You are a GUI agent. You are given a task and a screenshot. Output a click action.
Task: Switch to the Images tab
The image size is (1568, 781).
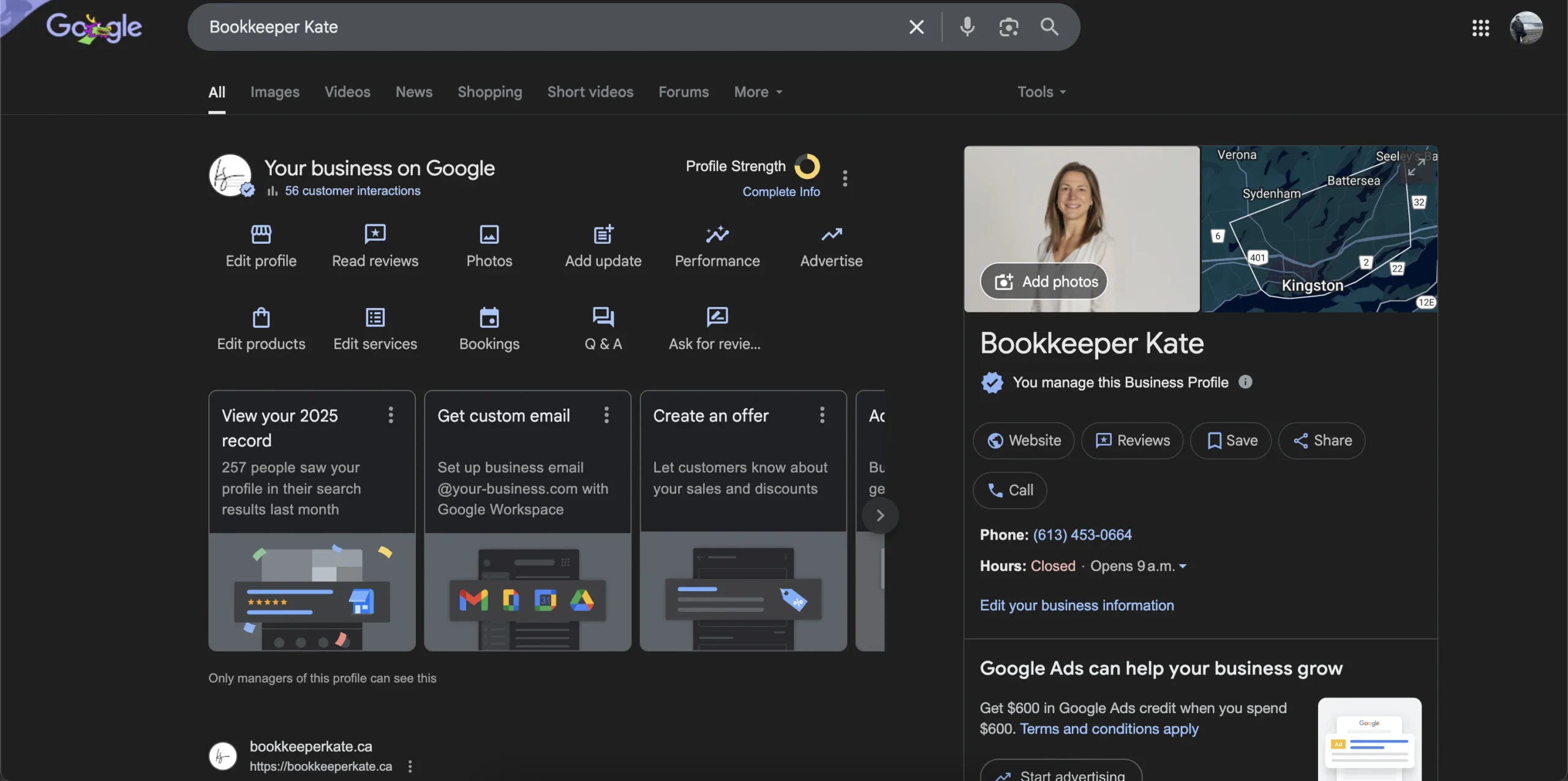274,92
